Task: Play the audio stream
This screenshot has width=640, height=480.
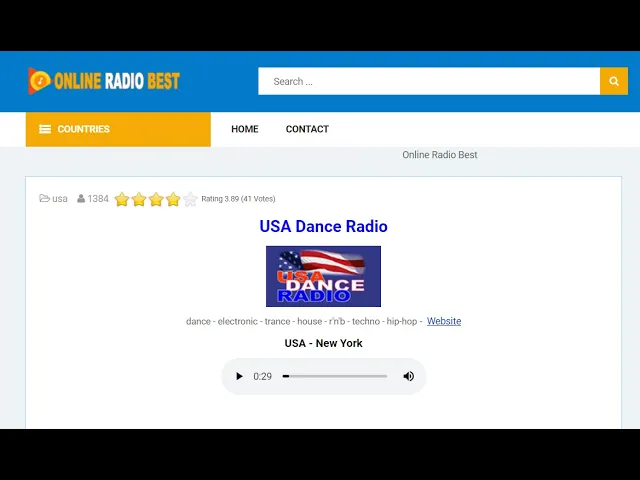Action: pyautogui.click(x=239, y=376)
